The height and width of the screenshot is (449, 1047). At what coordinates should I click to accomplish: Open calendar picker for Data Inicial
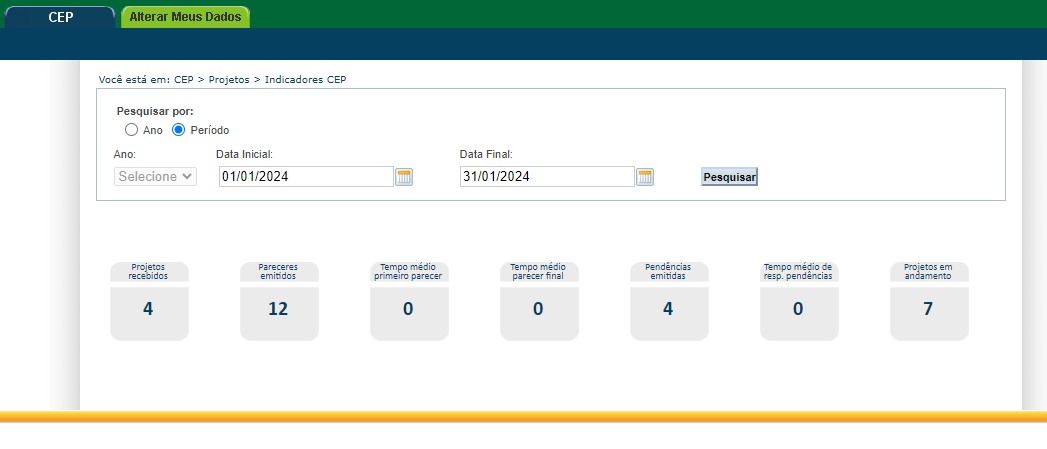pyautogui.click(x=404, y=177)
